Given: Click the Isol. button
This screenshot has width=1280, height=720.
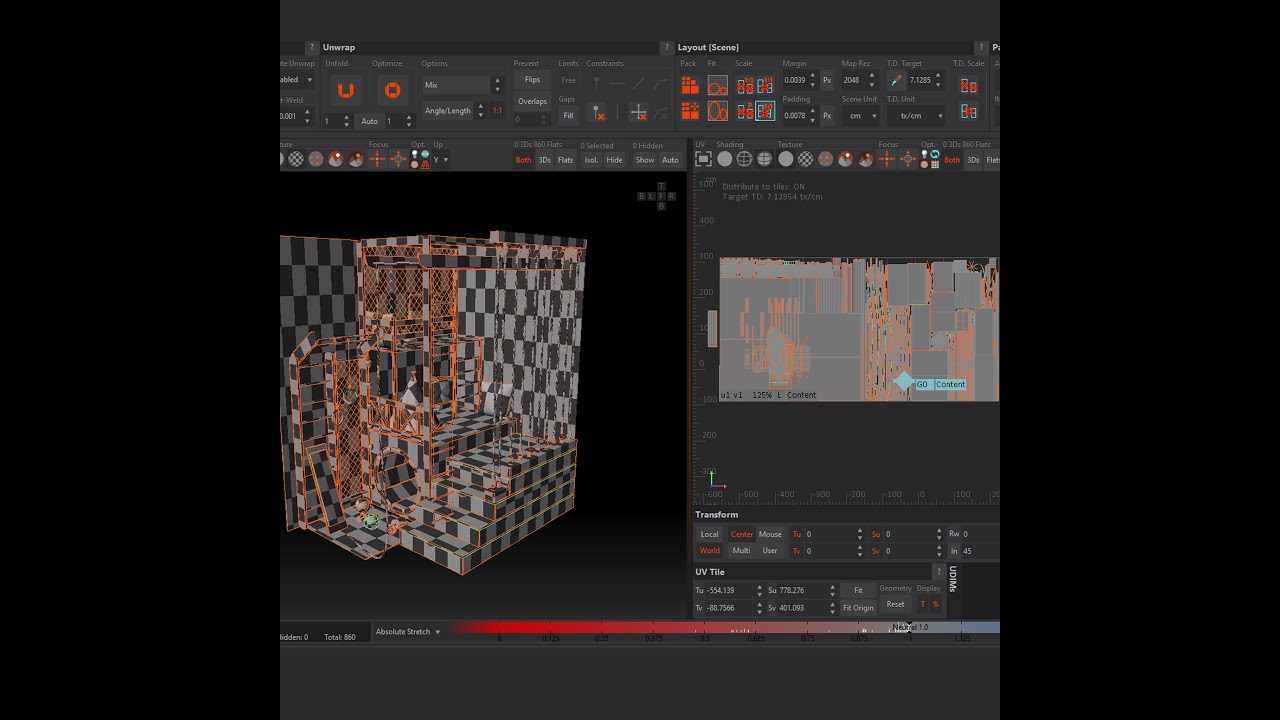Looking at the screenshot, I should pyautogui.click(x=591, y=160).
